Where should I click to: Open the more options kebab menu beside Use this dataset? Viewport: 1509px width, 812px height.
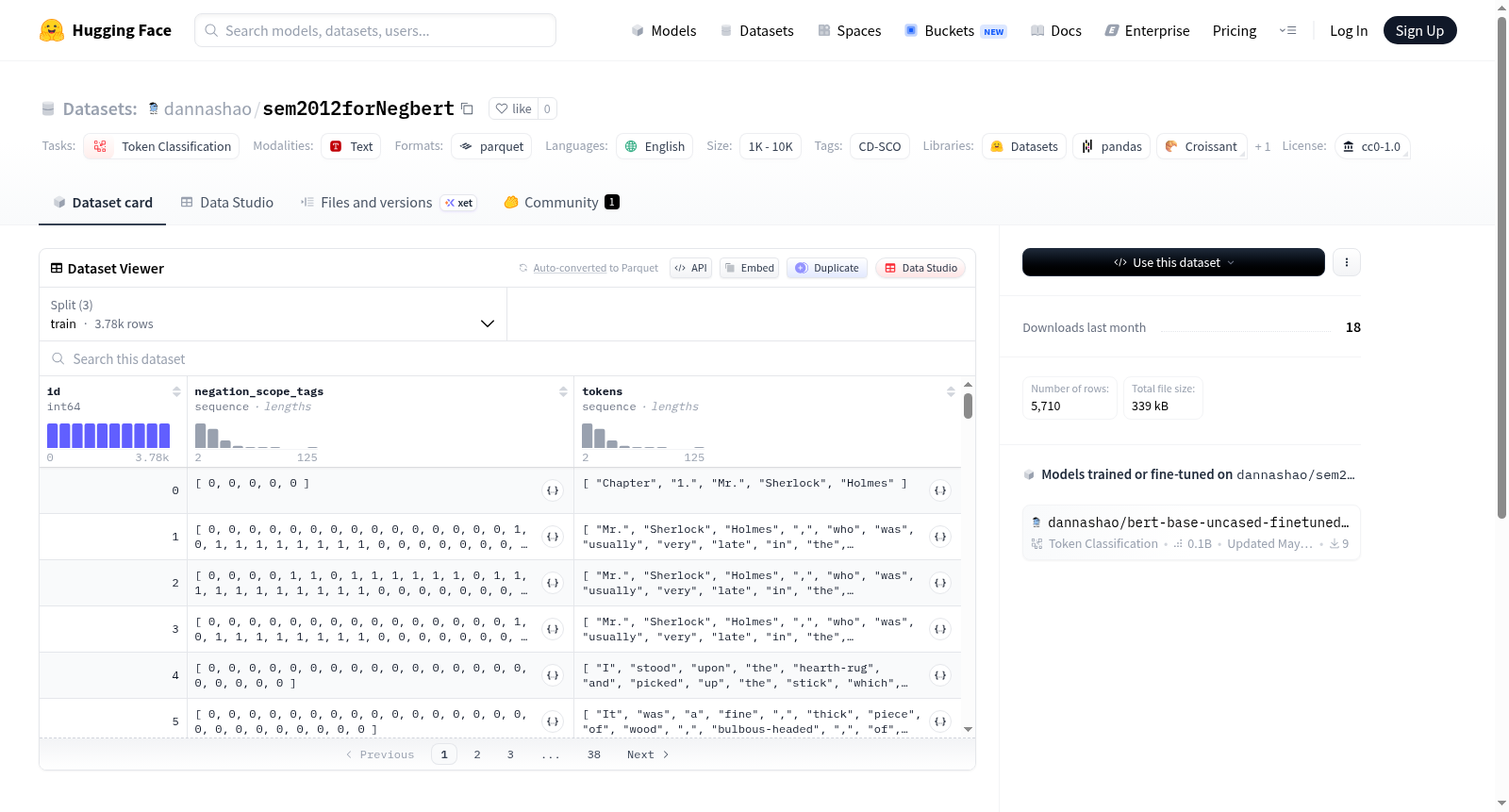tap(1347, 262)
